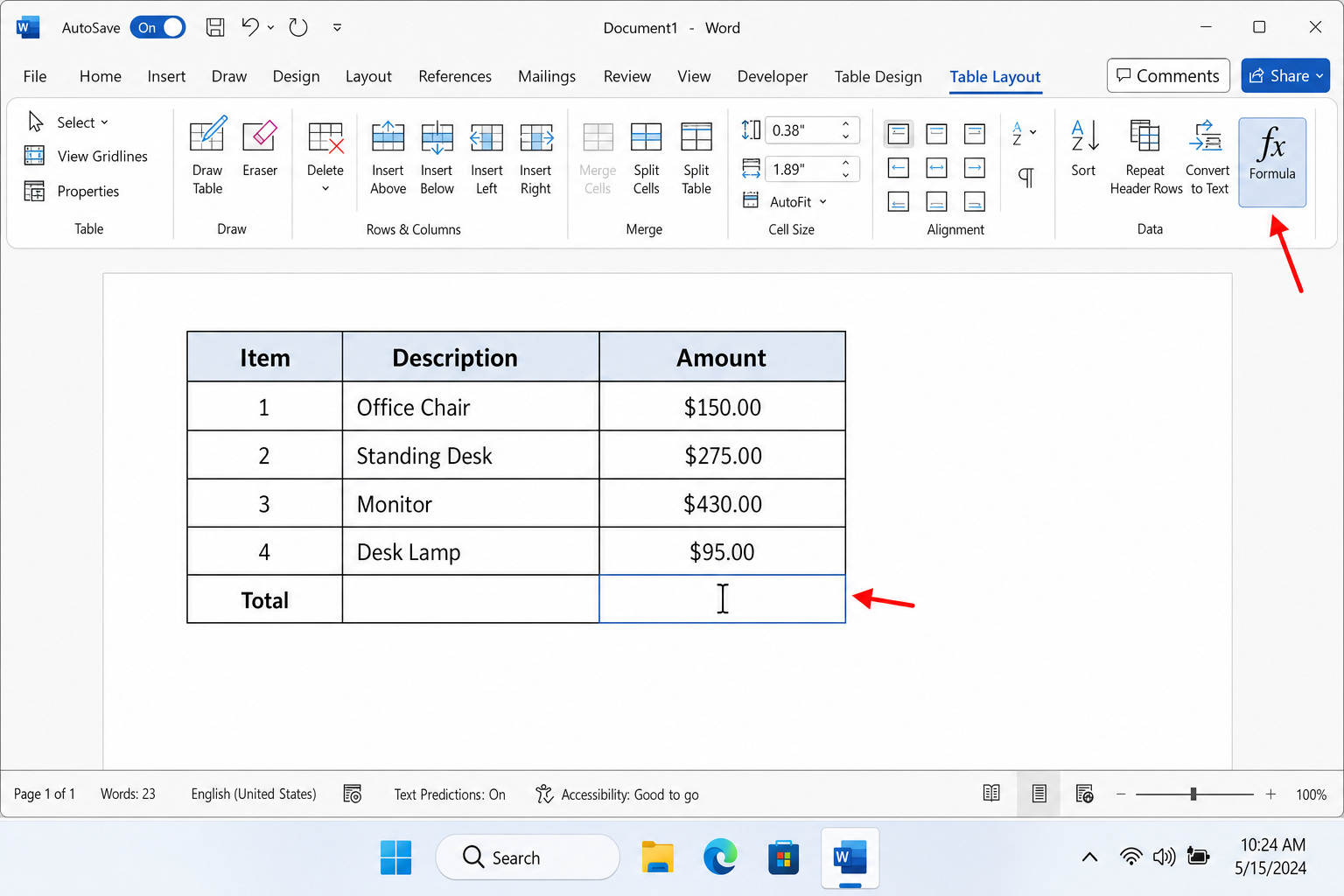1344x896 pixels.
Task: Click Convert to Text
Action: (x=1208, y=157)
